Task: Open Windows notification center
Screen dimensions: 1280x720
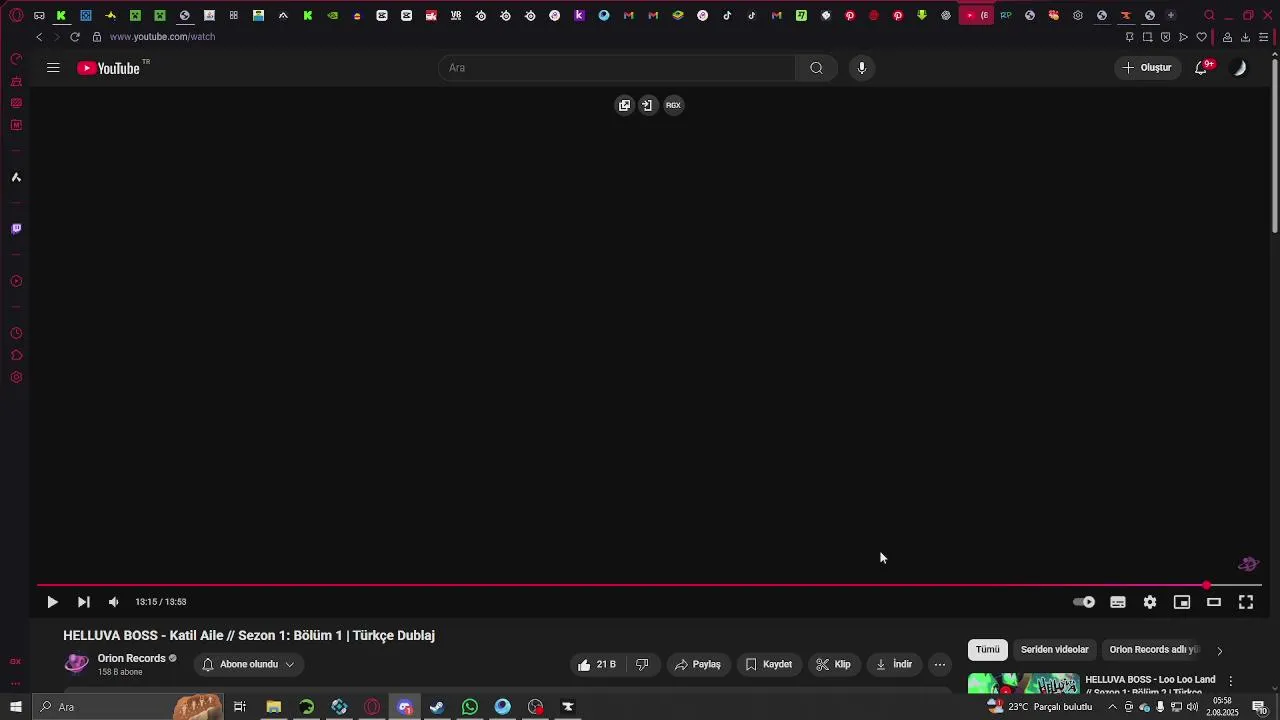Action: pyautogui.click(x=1259, y=707)
